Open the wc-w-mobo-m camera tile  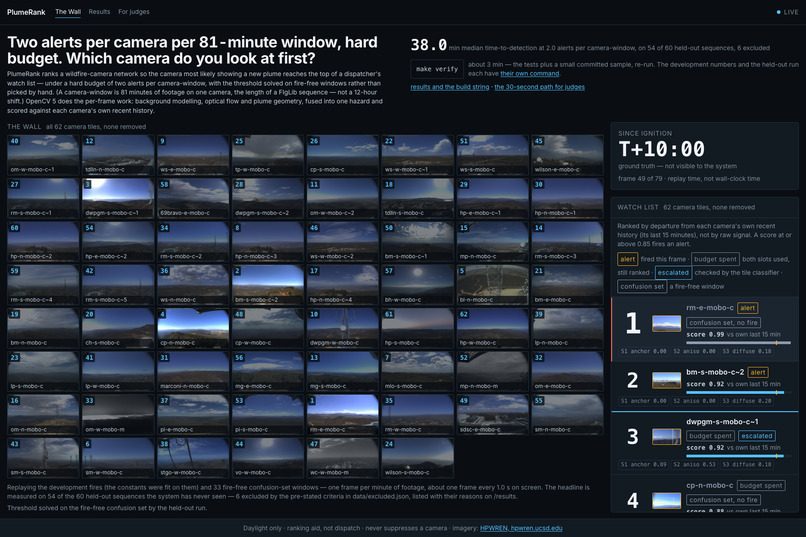tap(343, 458)
